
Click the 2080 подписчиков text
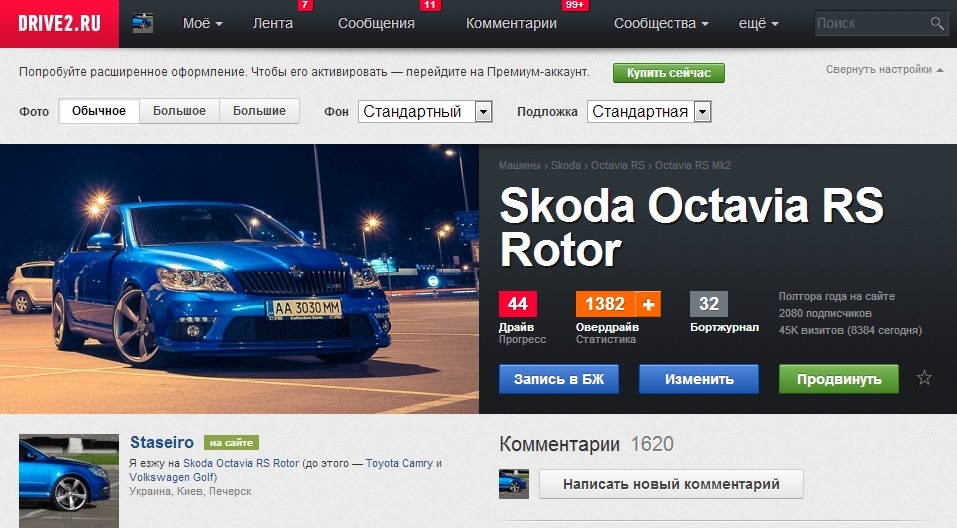[x=825, y=313]
